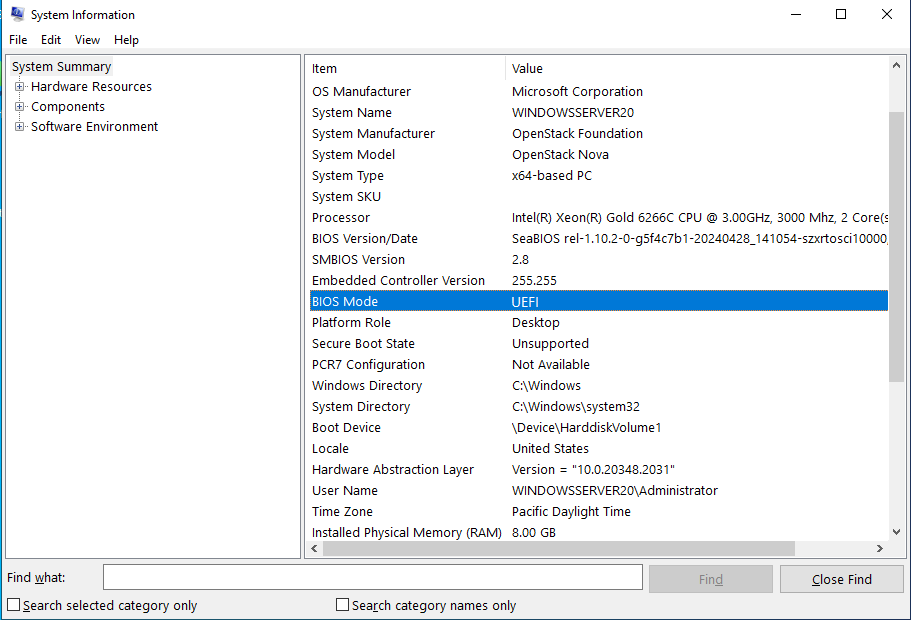
Task: Click the OpenStack Foundation value
Action: tap(577, 134)
